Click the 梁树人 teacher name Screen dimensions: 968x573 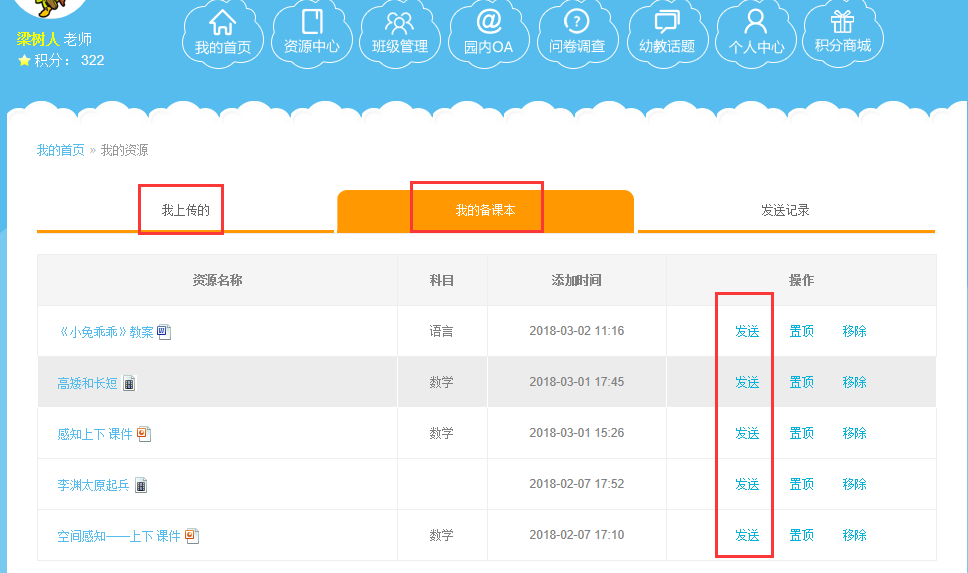pos(38,39)
